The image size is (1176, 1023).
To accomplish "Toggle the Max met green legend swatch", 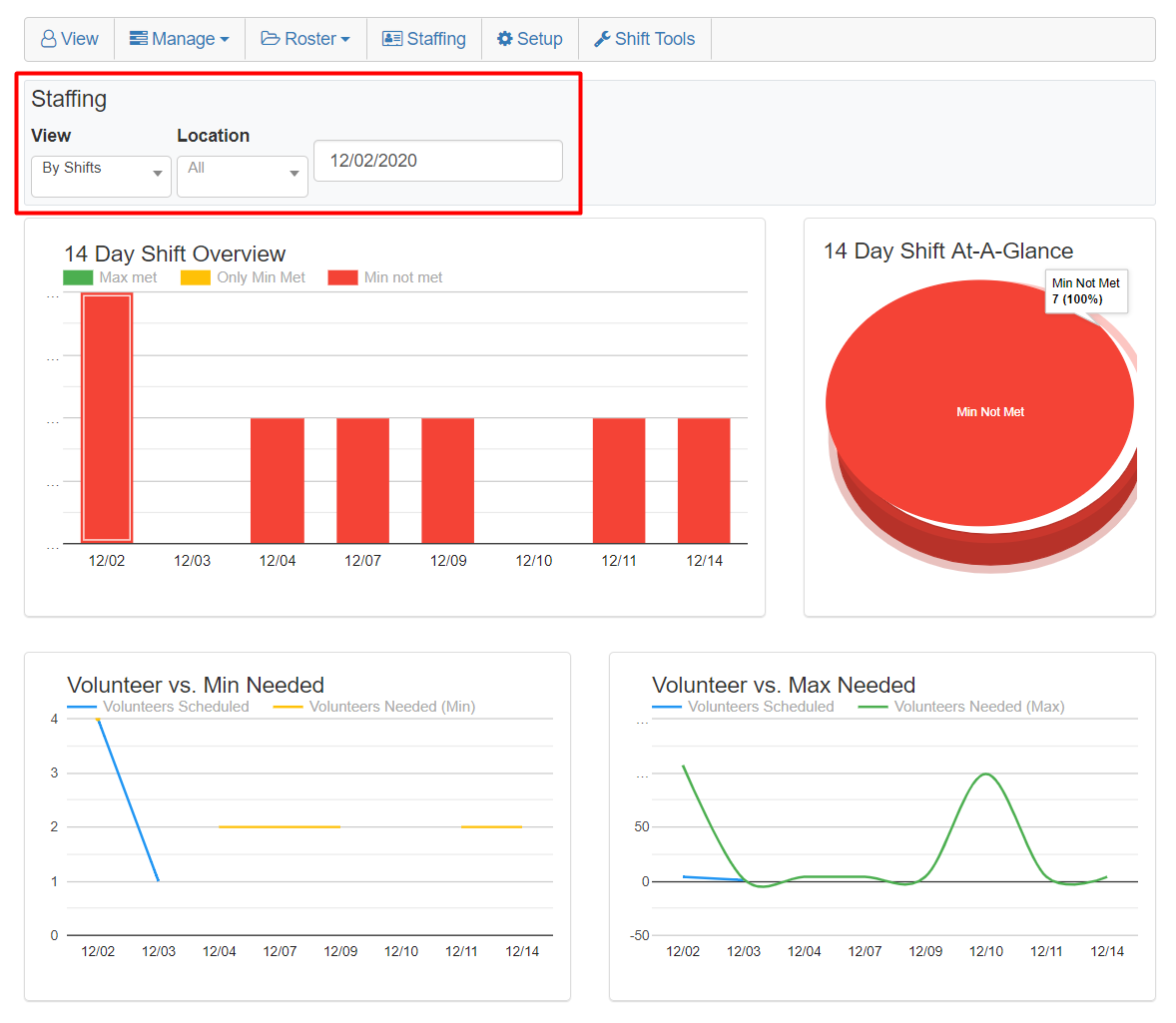I will point(78,277).
